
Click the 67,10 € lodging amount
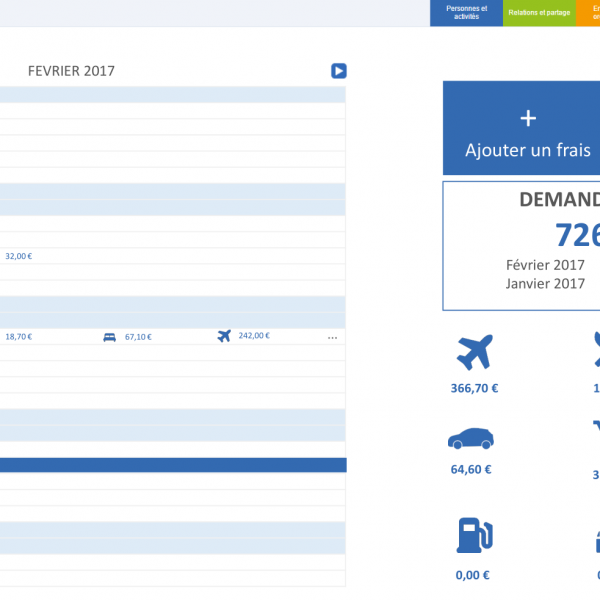coord(138,337)
